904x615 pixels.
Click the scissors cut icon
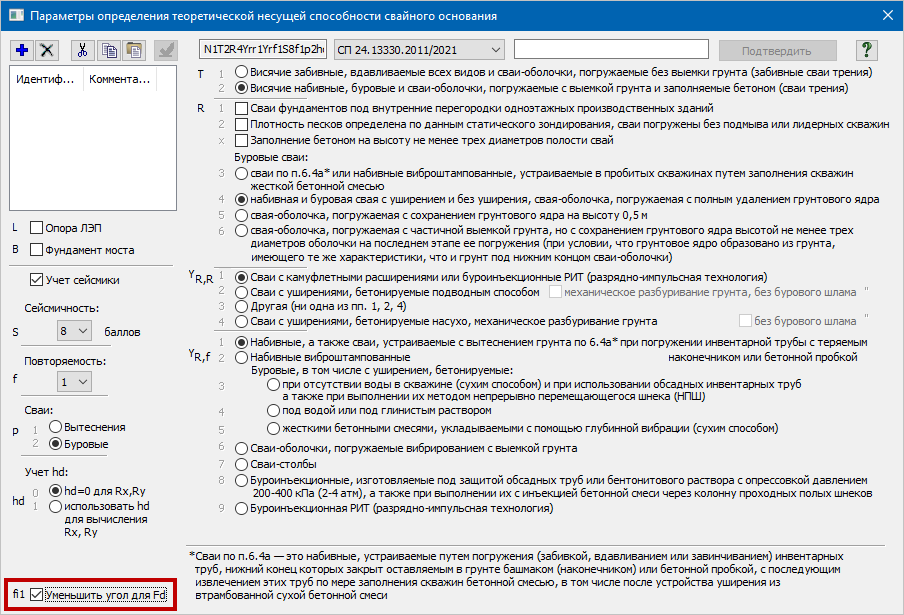coord(82,50)
